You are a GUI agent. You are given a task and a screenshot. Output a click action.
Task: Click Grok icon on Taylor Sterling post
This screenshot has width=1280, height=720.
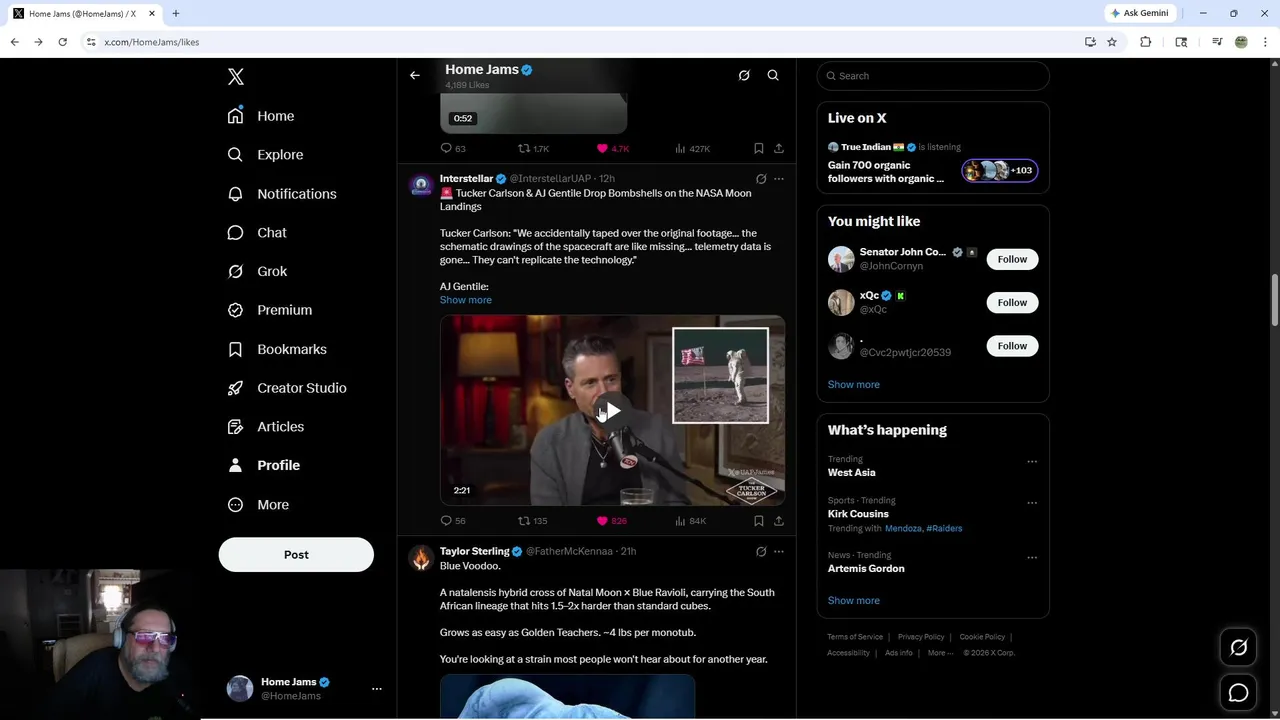(761, 551)
